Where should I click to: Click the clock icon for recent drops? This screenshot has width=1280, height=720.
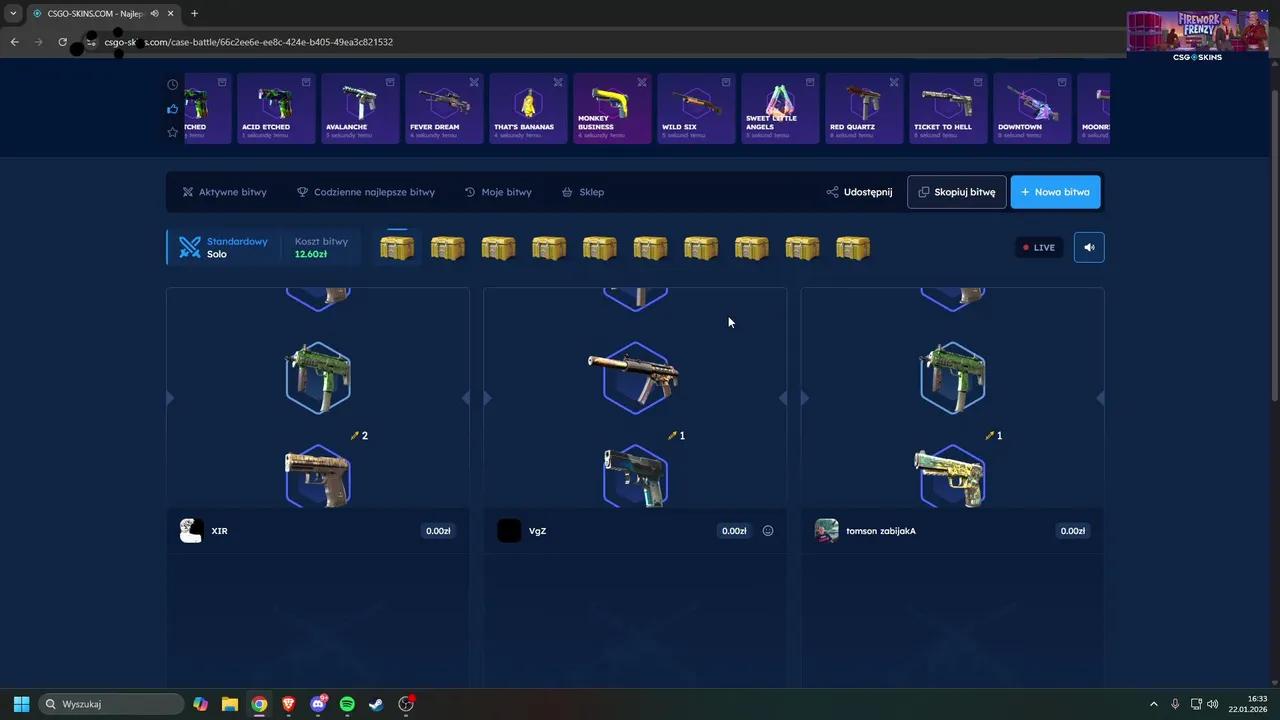(172, 85)
